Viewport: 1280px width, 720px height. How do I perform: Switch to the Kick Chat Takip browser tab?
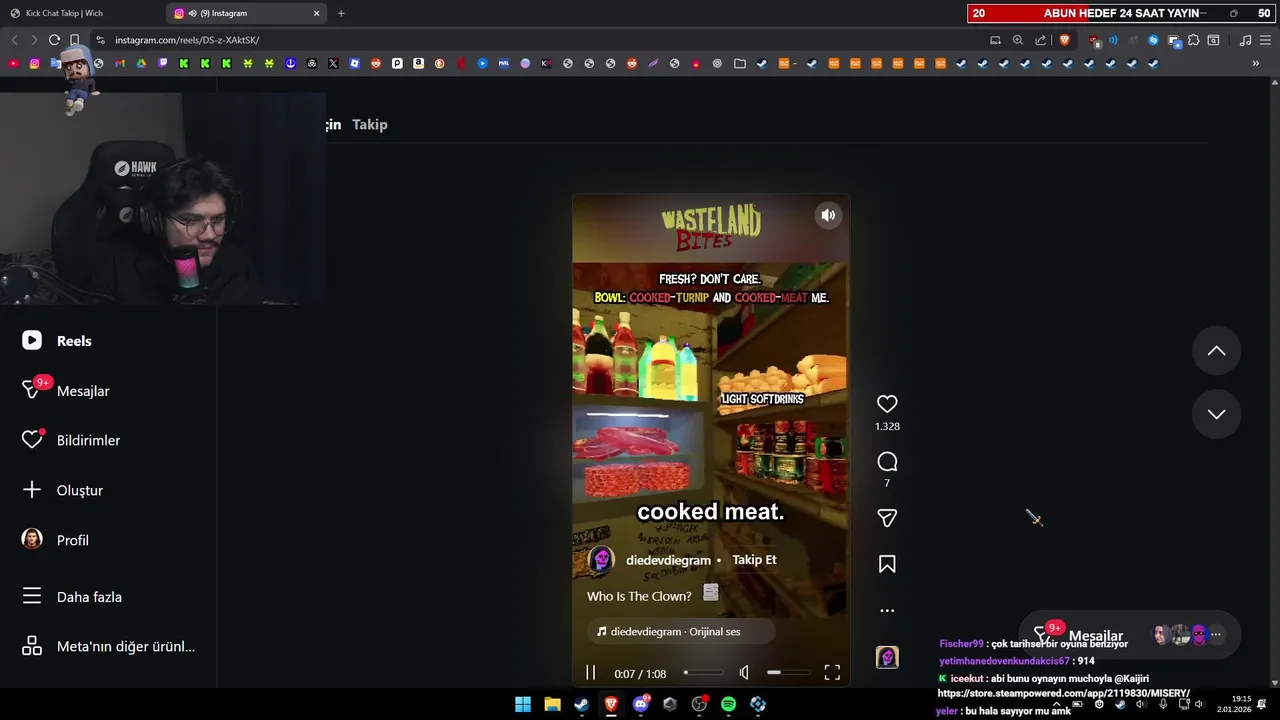80,13
